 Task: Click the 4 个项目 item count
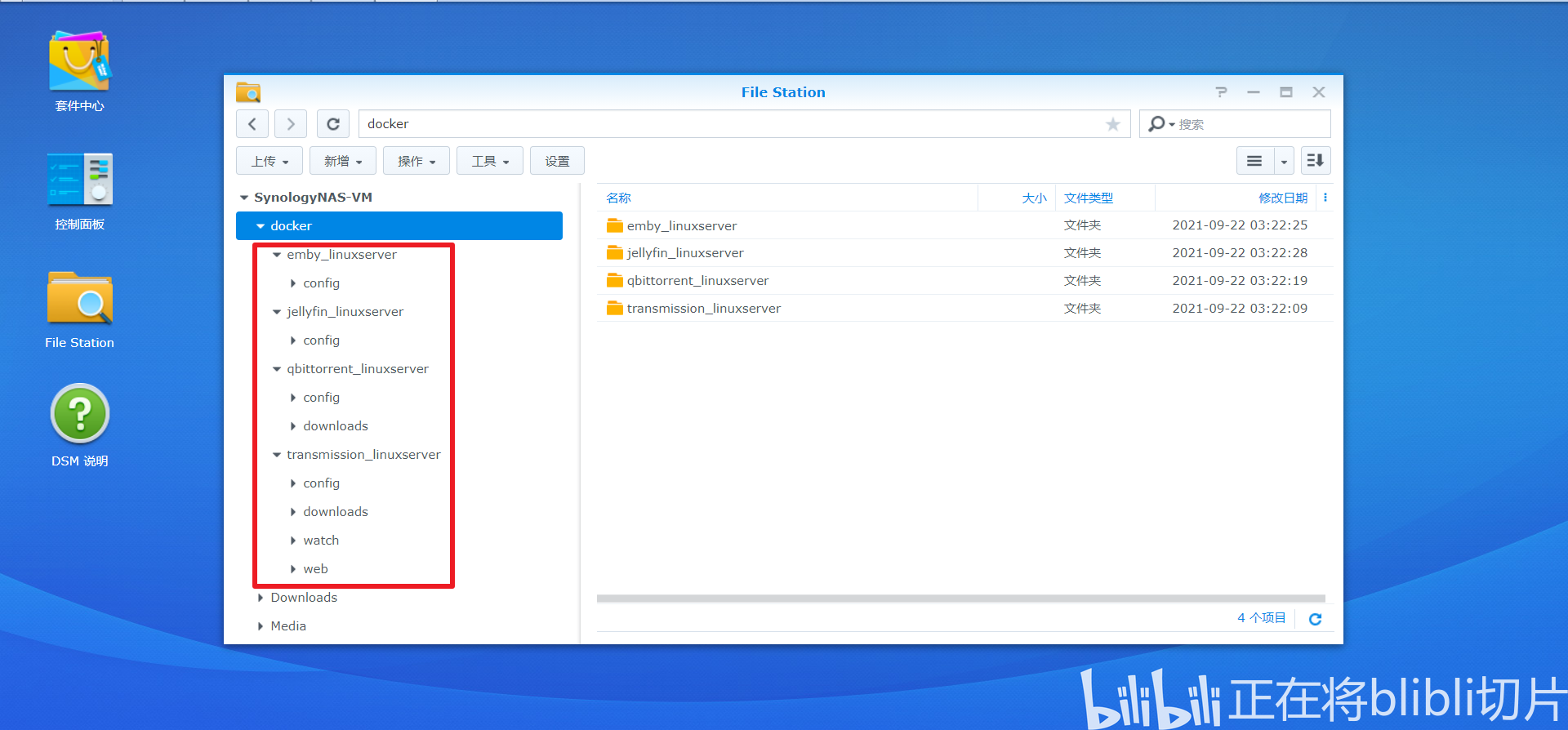tap(1261, 618)
